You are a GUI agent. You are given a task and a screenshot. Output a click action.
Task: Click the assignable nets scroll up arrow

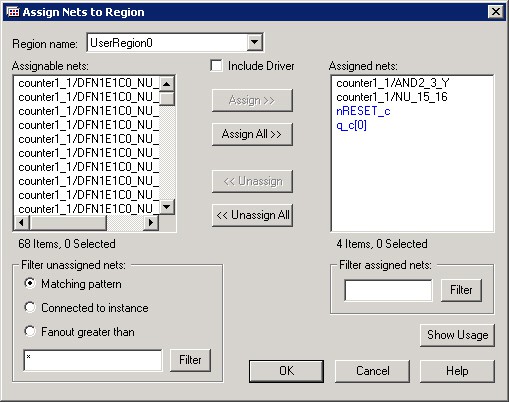tap(167, 84)
